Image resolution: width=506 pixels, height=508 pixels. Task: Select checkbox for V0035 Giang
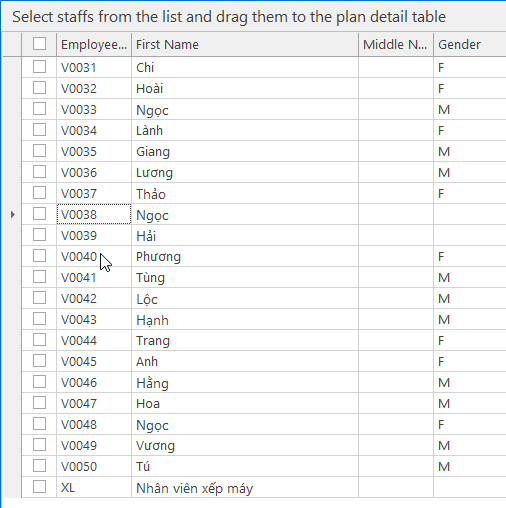point(39,151)
